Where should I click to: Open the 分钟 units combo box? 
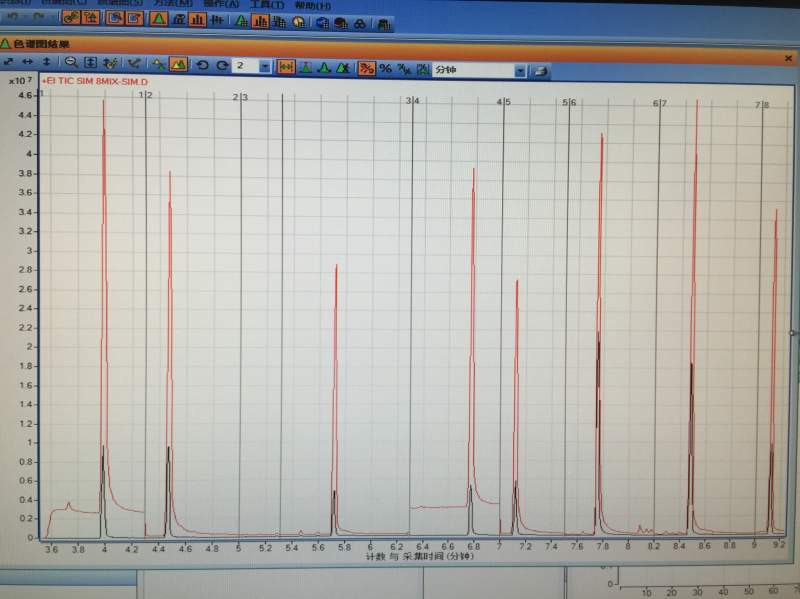point(479,70)
